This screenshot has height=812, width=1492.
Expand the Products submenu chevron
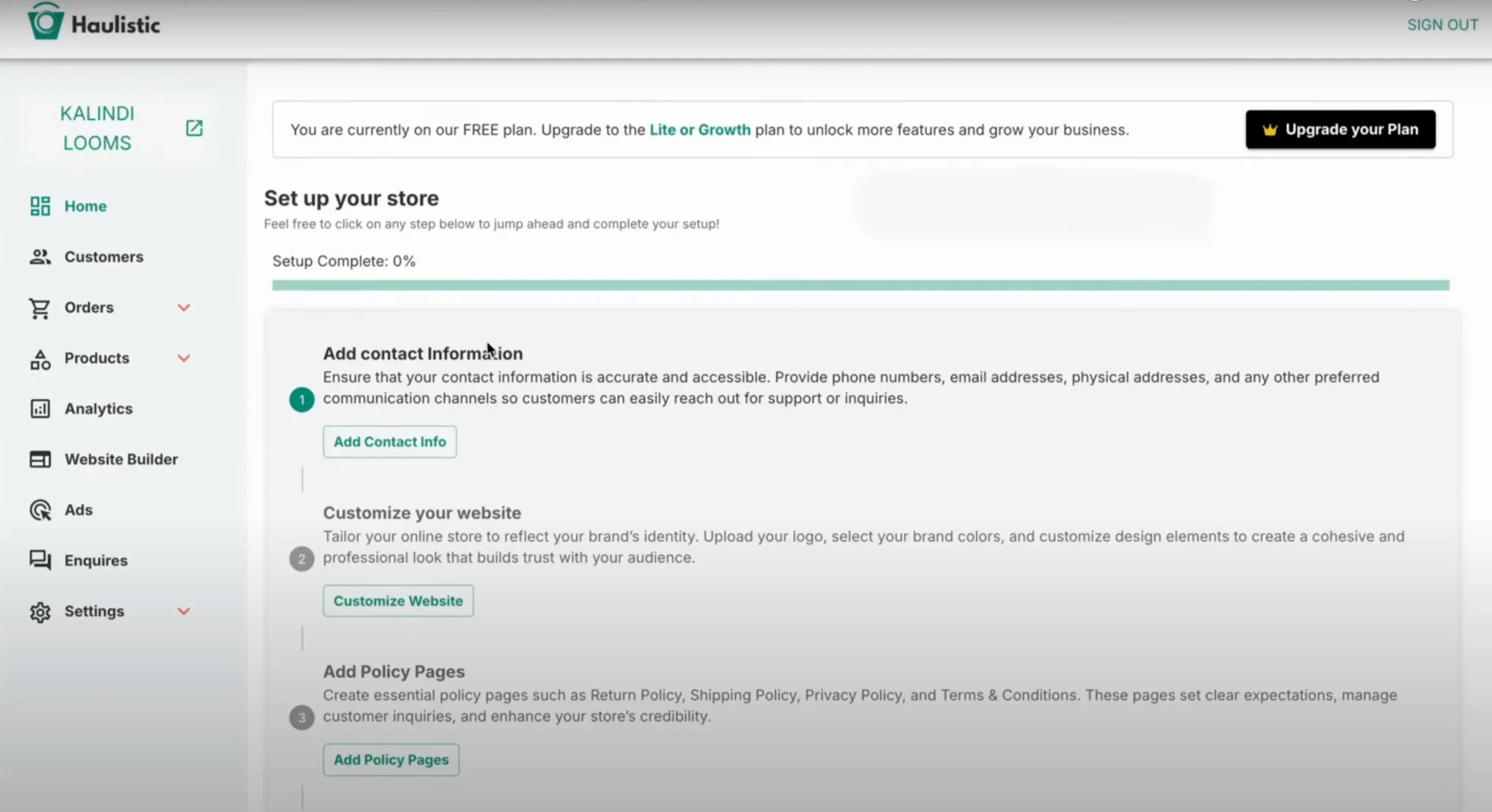184,358
